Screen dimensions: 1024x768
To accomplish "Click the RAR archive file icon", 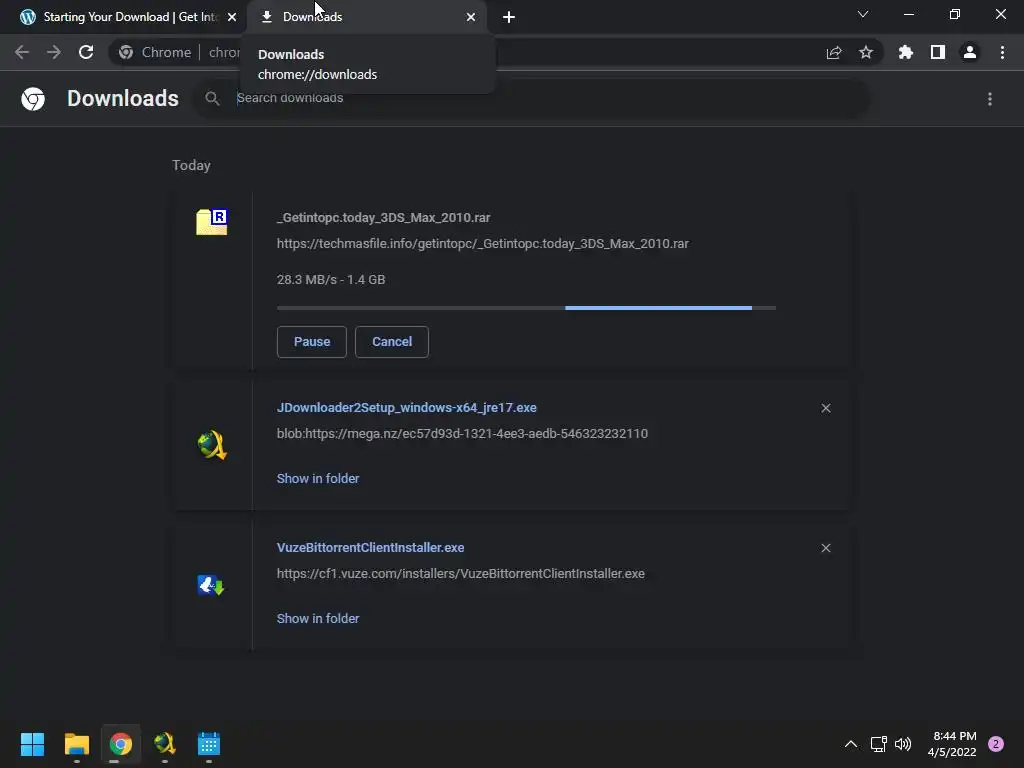I will [x=212, y=222].
